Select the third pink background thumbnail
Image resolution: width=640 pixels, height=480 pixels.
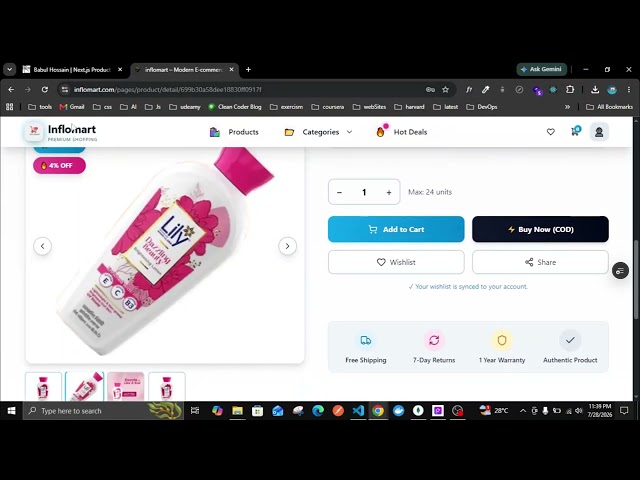pos(126,387)
